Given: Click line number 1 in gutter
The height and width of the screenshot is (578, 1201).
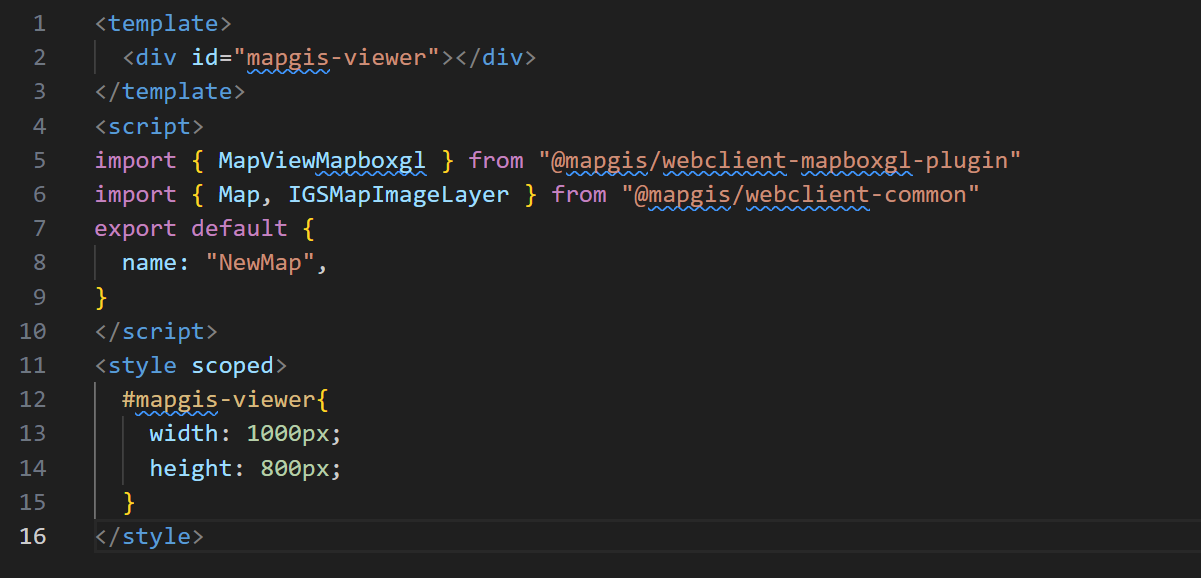Looking at the screenshot, I should point(39,23).
